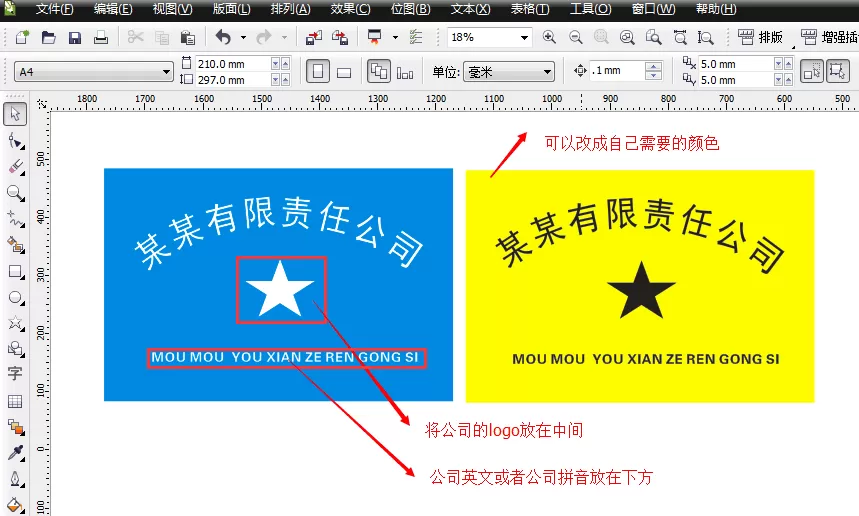Select the Pick tool arrow in toolbox
This screenshot has width=859, height=516.
[15, 114]
